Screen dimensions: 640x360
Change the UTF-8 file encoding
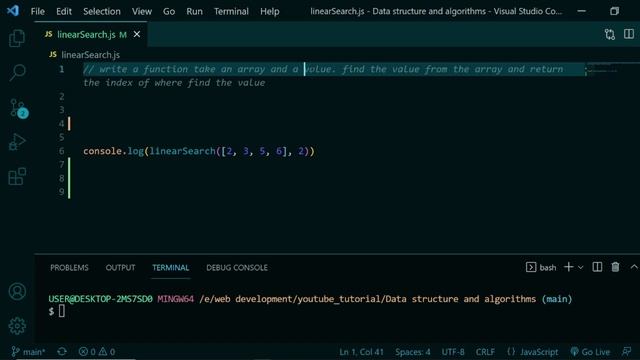point(453,352)
